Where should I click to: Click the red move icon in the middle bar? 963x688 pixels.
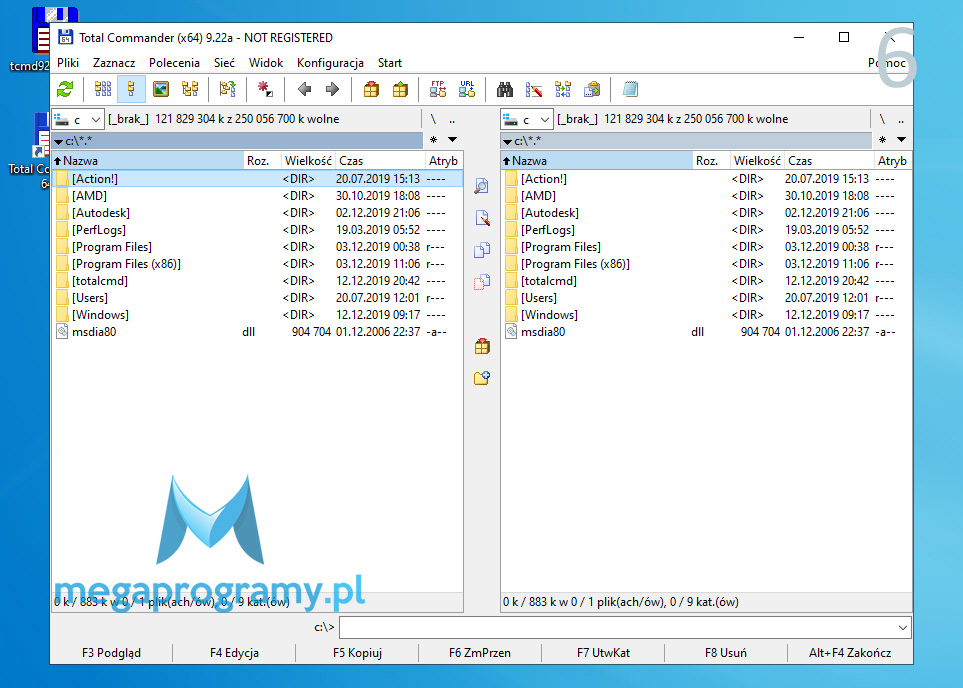(482, 281)
